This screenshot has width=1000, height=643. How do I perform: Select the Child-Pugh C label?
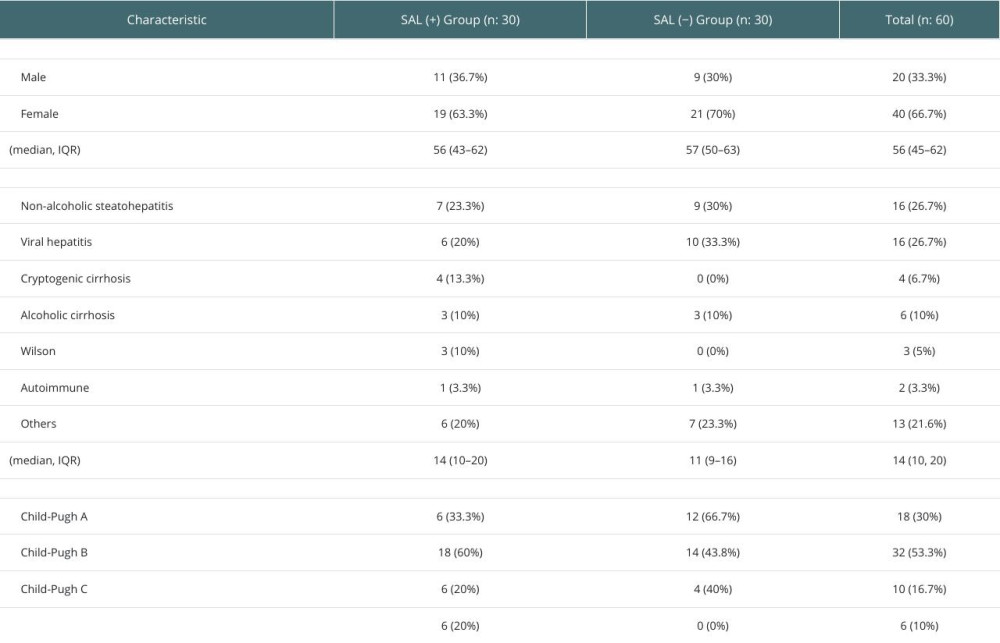coord(54,589)
